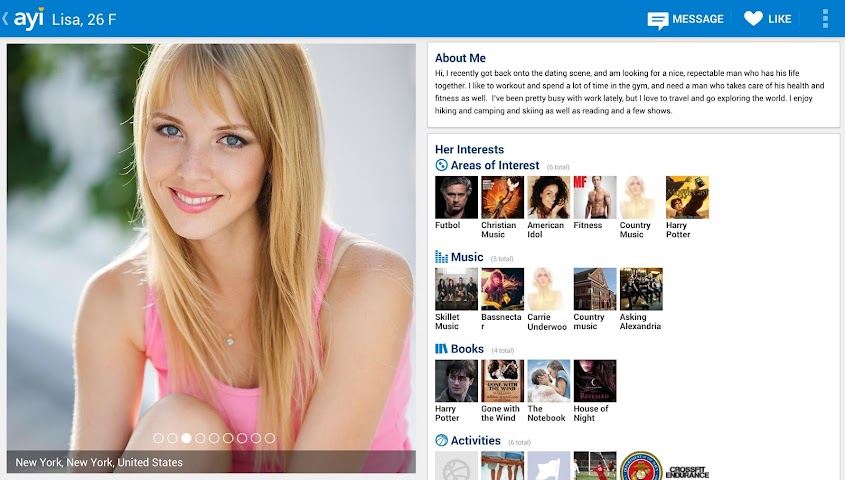845x480 pixels.
Task: Click the Music section equalizer icon
Action: [441, 257]
